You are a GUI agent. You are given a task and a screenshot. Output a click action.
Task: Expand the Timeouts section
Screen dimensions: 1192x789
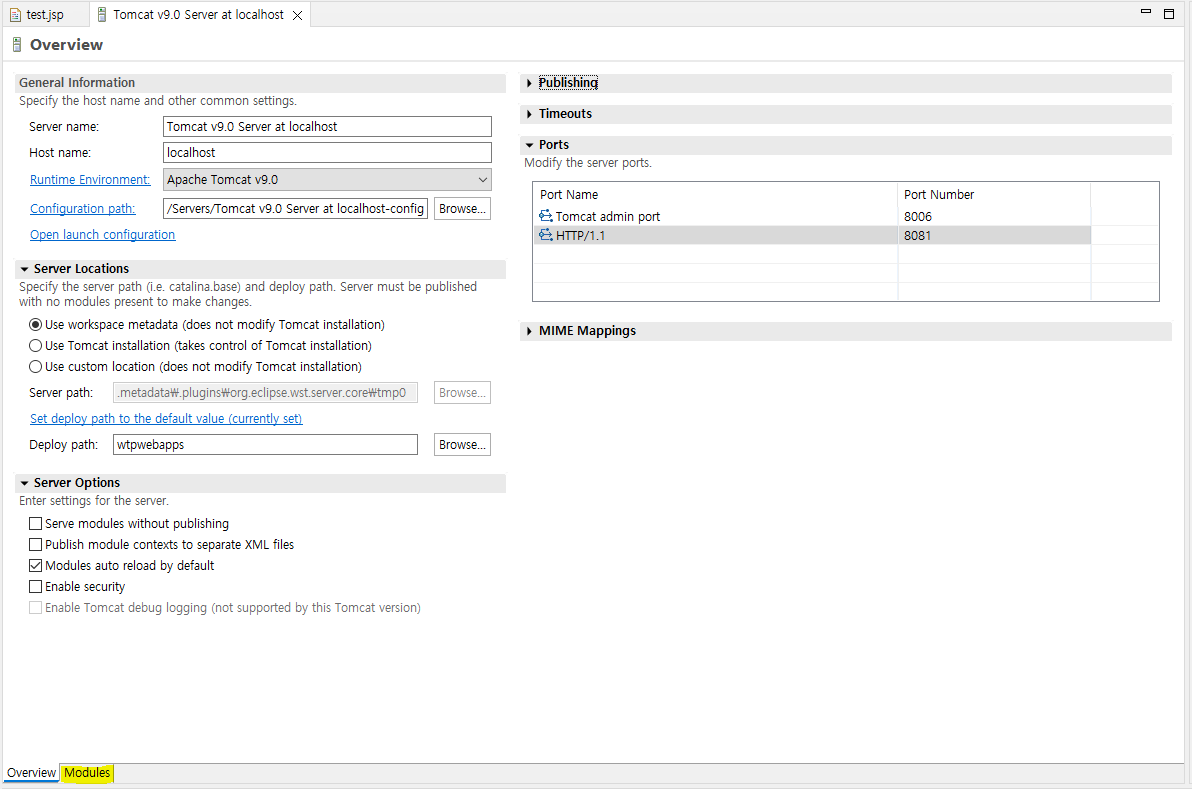pyautogui.click(x=529, y=114)
